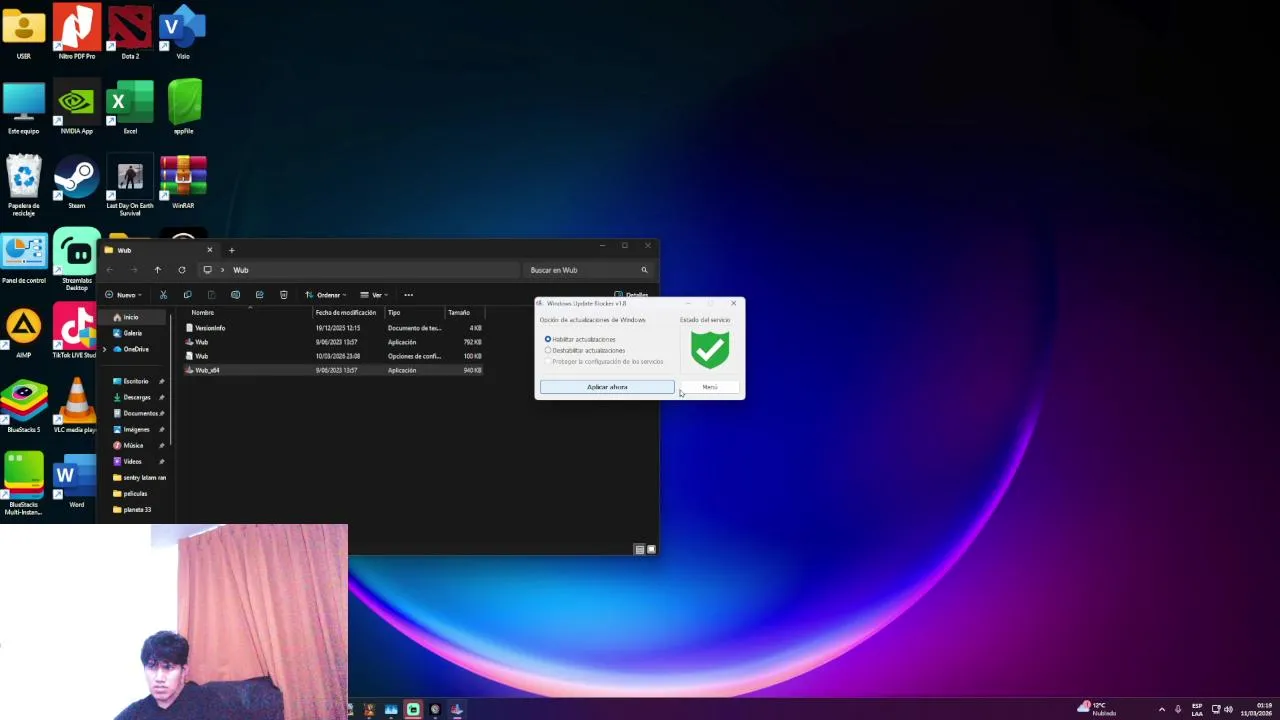Open VLC media player desktop icon
The width and height of the screenshot is (1280, 720).
[77, 406]
